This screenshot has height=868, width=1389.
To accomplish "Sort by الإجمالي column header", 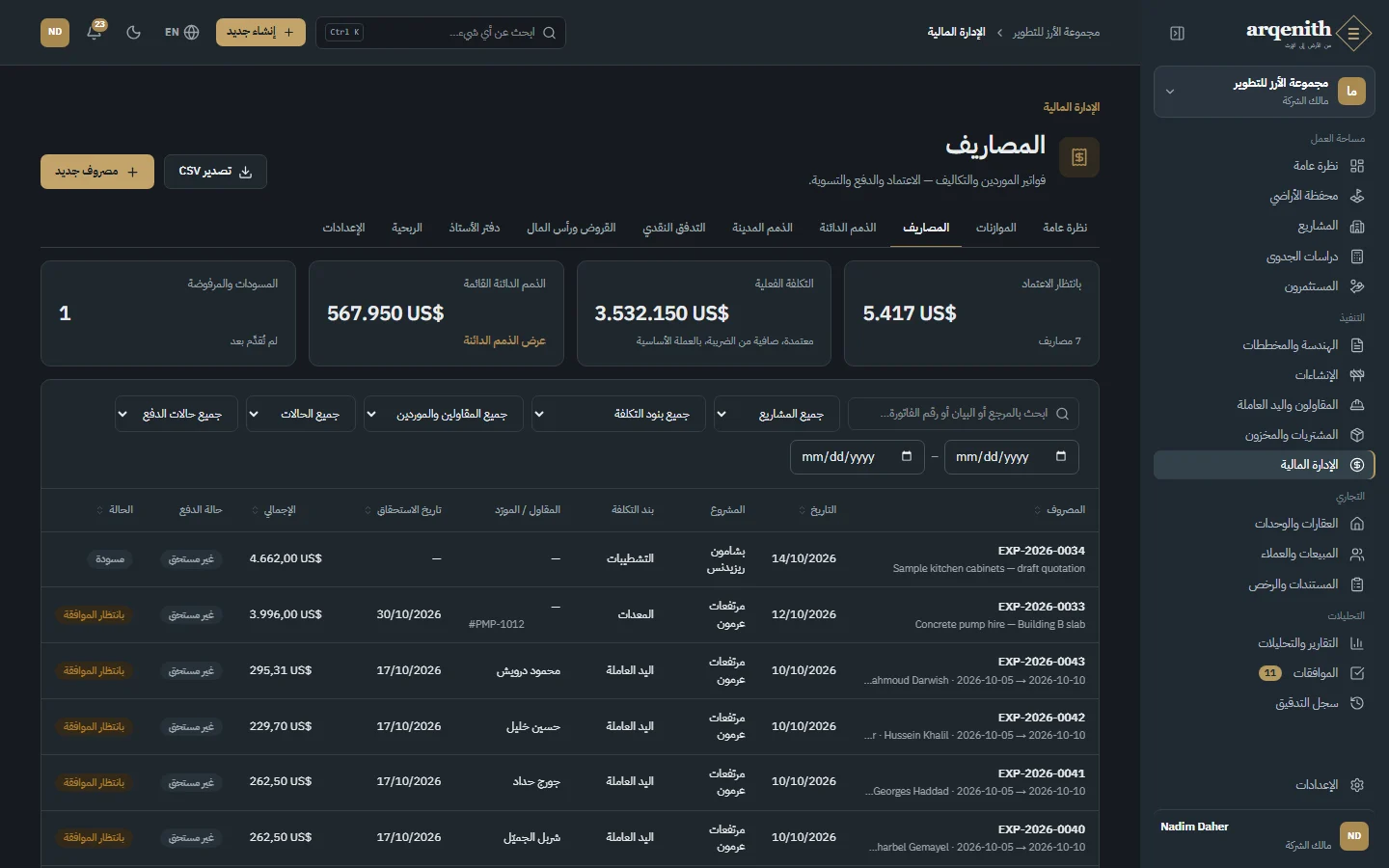I will point(273,509).
